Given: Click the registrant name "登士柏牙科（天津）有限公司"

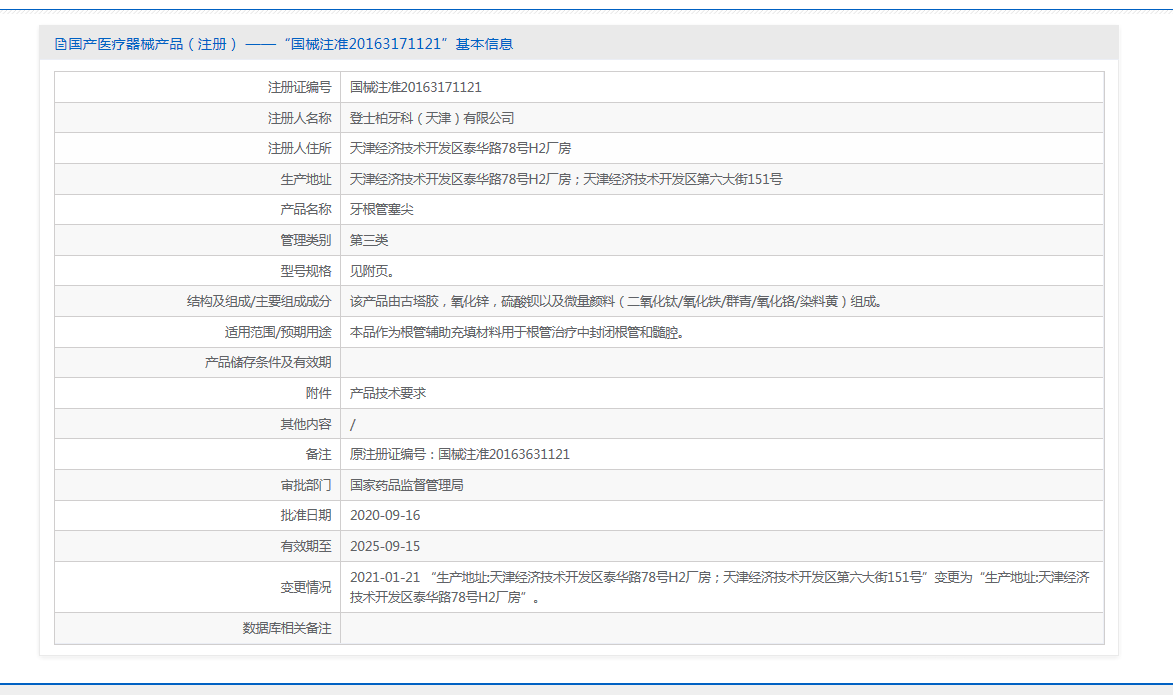Looking at the screenshot, I should tap(434, 117).
